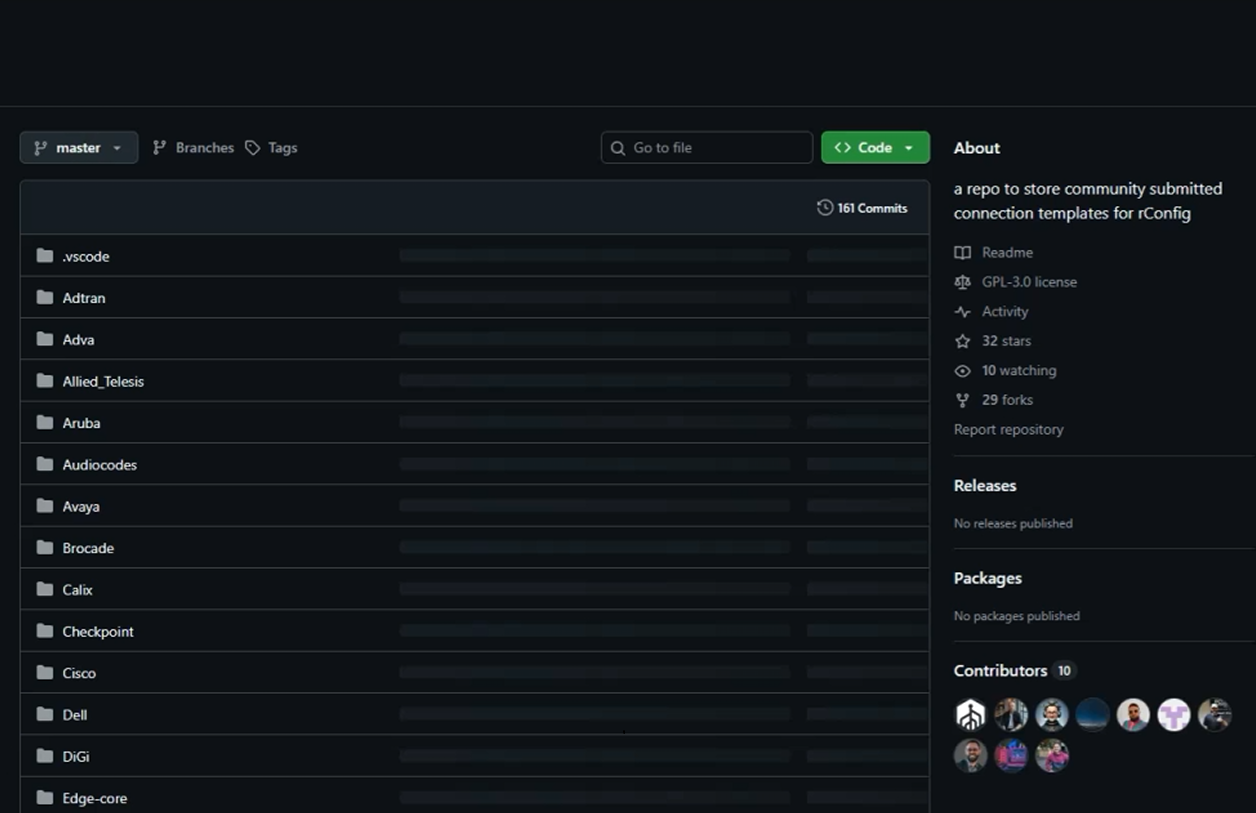1256x813 pixels.
Task: Click the eye icon beside 10 watching
Action: pos(962,371)
